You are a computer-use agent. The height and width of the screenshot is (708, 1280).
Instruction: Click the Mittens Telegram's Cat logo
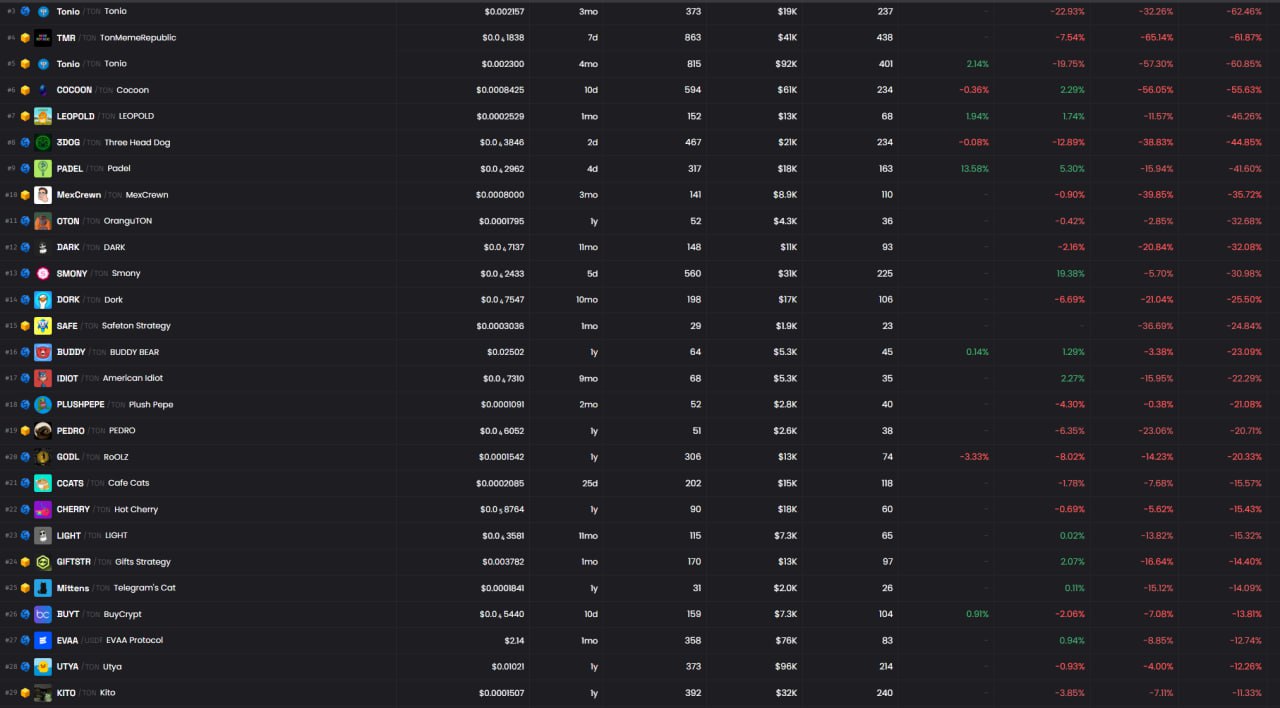[x=43, y=588]
